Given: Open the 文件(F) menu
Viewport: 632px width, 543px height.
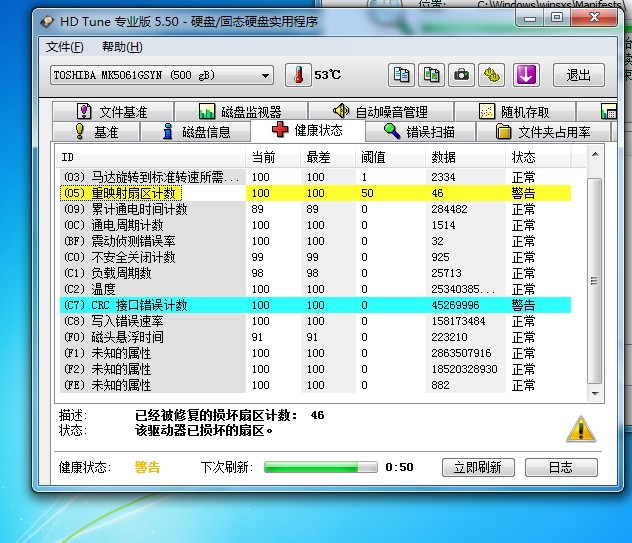Looking at the screenshot, I should coord(64,47).
